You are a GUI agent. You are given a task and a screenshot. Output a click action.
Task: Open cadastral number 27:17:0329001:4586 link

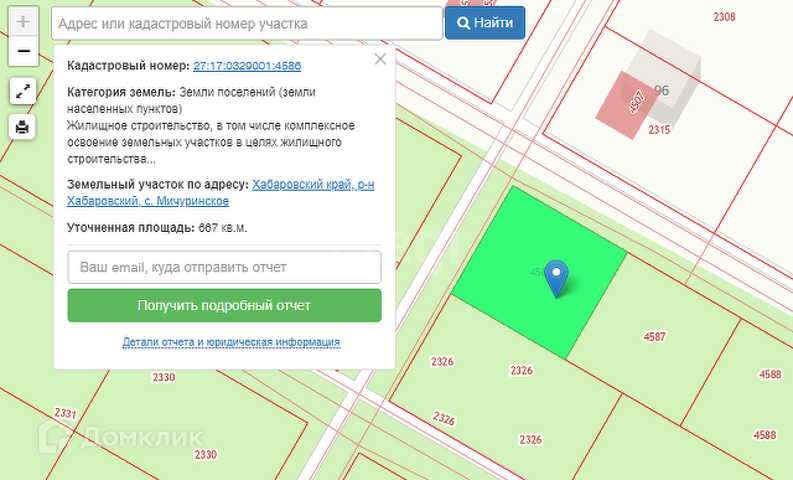[x=247, y=66]
